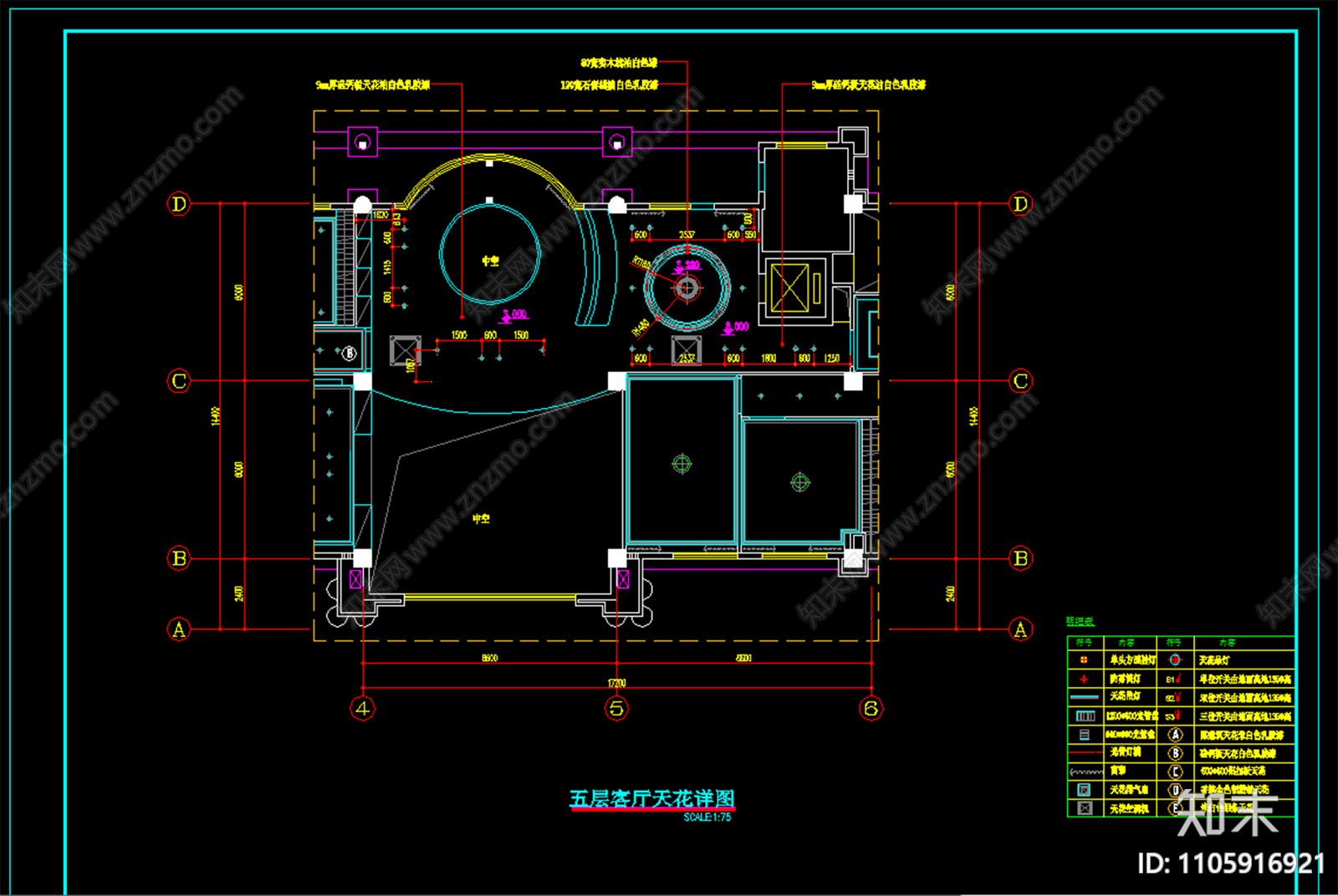Click the top-left yellow annotation about 9mm ceiling board
The image size is (1338, 896).
click(373, 84)
